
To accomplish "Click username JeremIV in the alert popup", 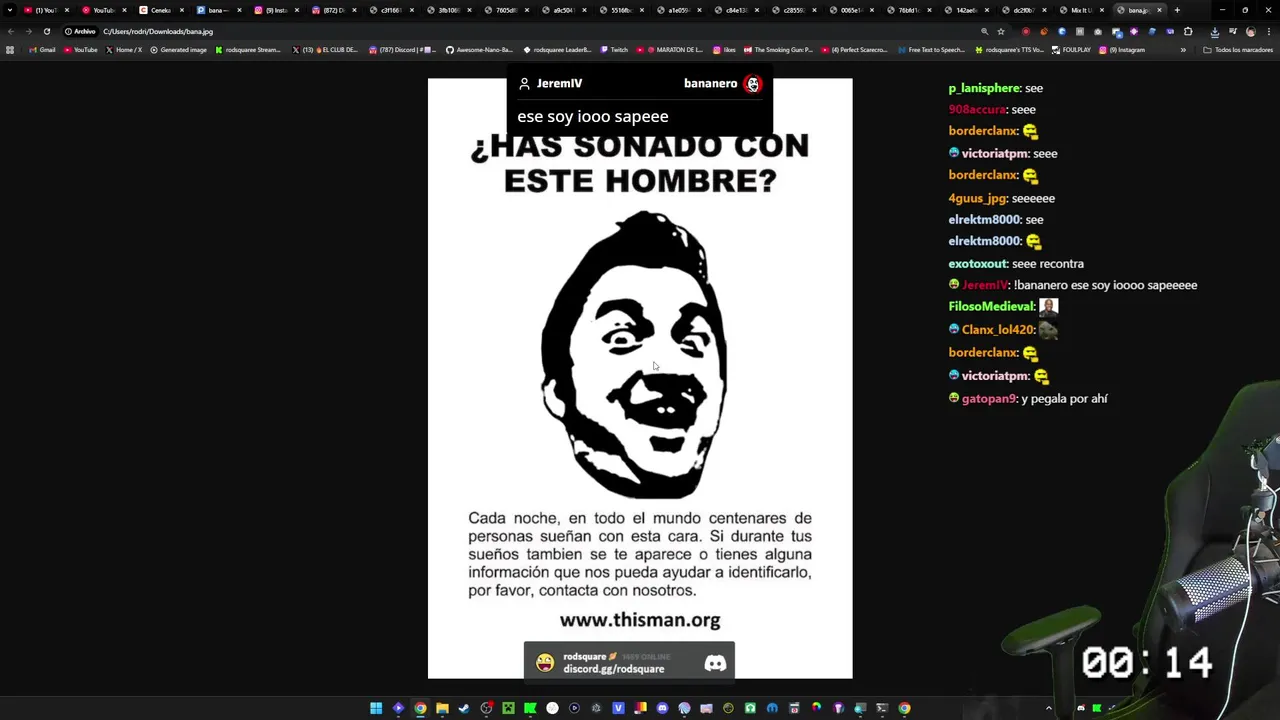I will (x=559, y=84).
